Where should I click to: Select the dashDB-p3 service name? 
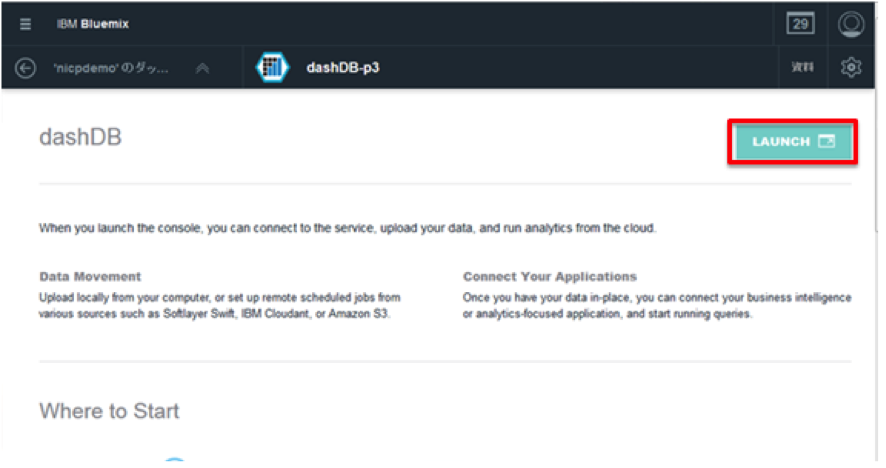(343, 68)
